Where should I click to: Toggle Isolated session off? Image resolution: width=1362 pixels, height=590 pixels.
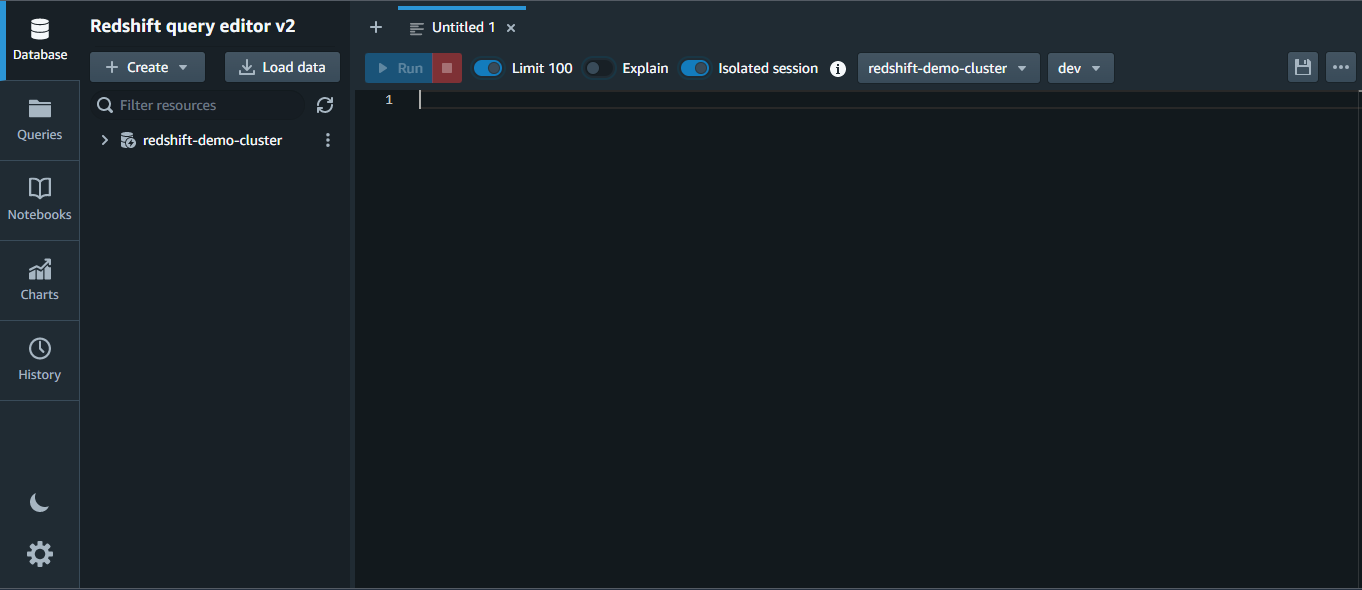coord(695,68)
